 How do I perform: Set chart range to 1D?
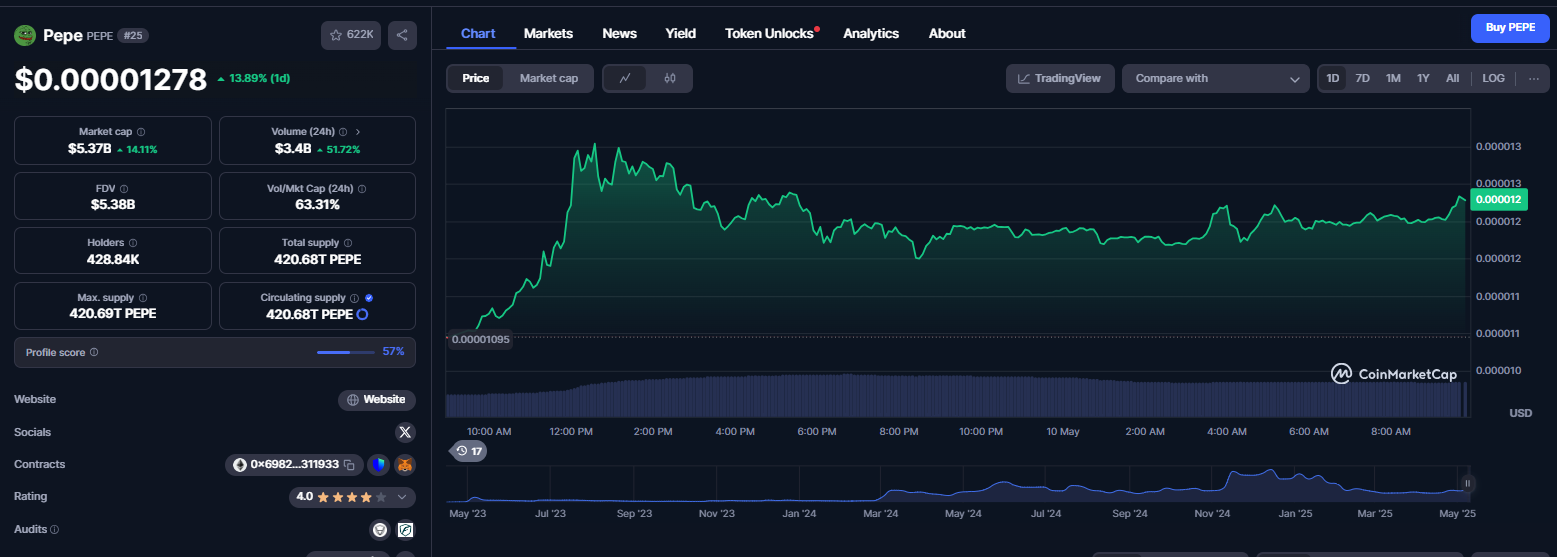(1333, 78)
